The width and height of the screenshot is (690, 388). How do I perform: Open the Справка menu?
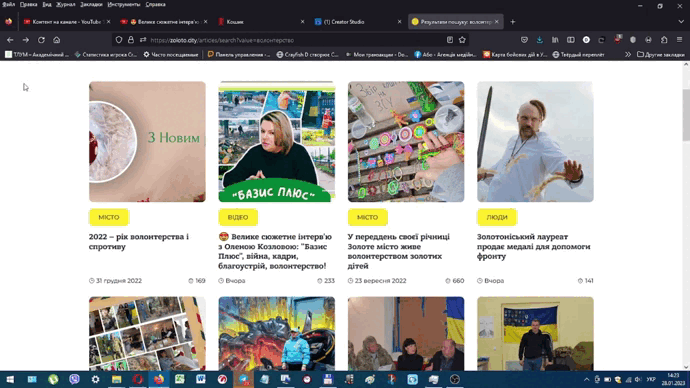click(155, 4)
